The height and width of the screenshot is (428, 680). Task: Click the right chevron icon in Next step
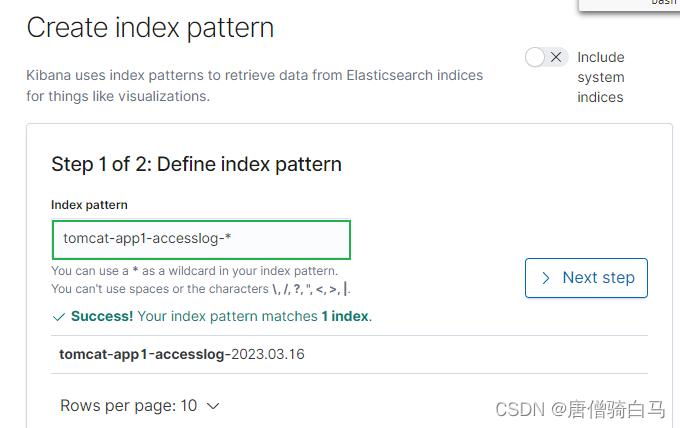coord(546,278)
